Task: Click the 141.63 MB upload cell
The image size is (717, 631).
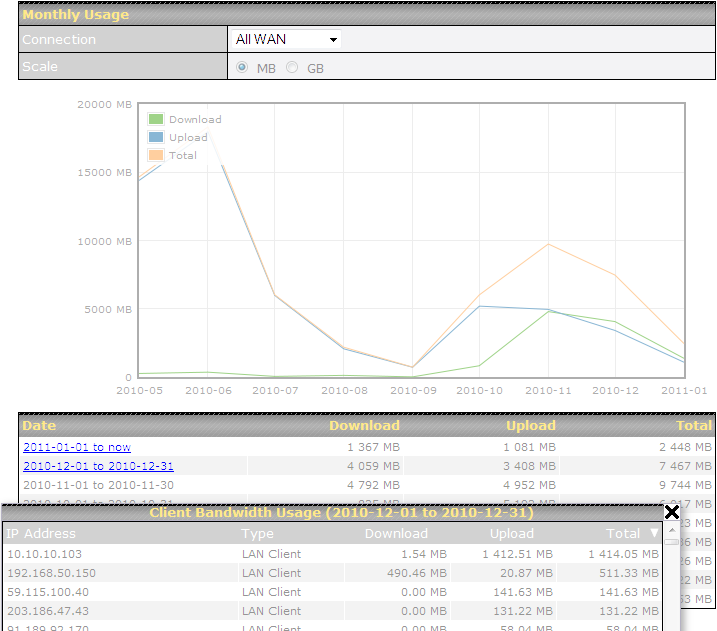Action: [523, 592]
